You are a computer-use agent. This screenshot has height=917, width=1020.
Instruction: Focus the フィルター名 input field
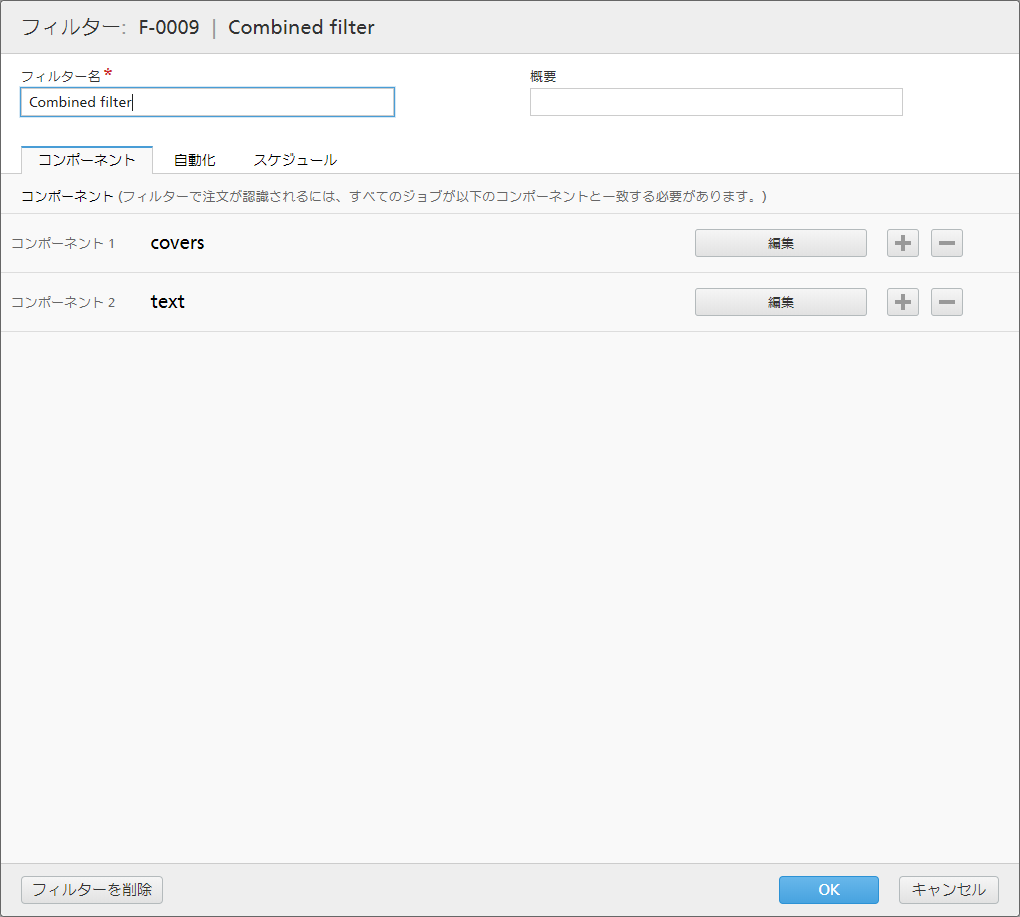pyautogui.click(x=207, y=102)
